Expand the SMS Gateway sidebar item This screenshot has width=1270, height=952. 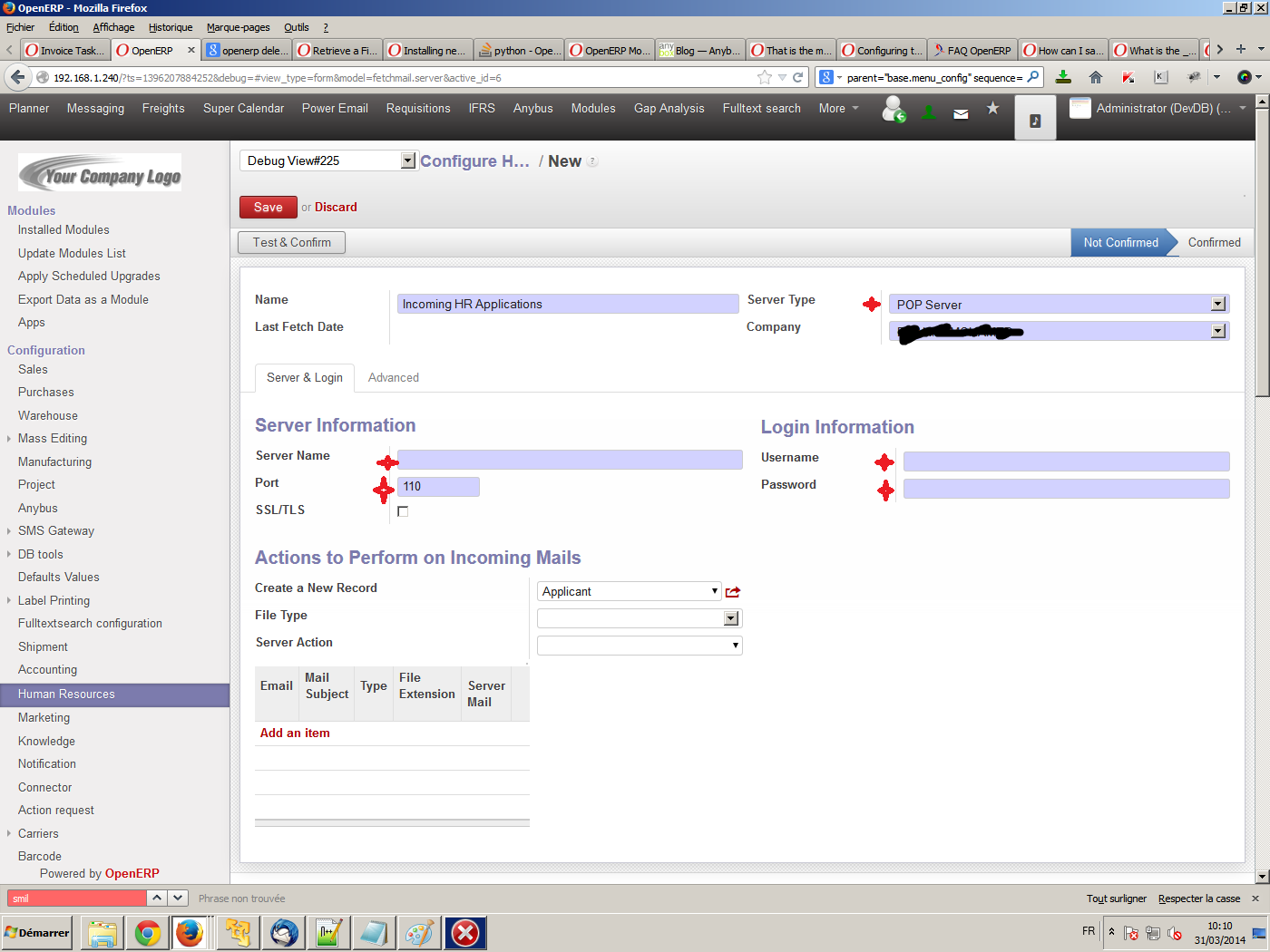tap(55, 530)
